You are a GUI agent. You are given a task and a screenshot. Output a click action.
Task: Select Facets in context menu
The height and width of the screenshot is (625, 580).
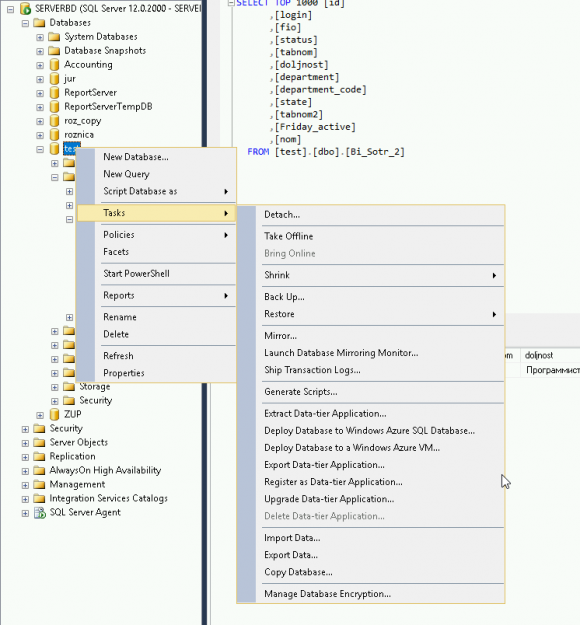(x=156, y=252)
